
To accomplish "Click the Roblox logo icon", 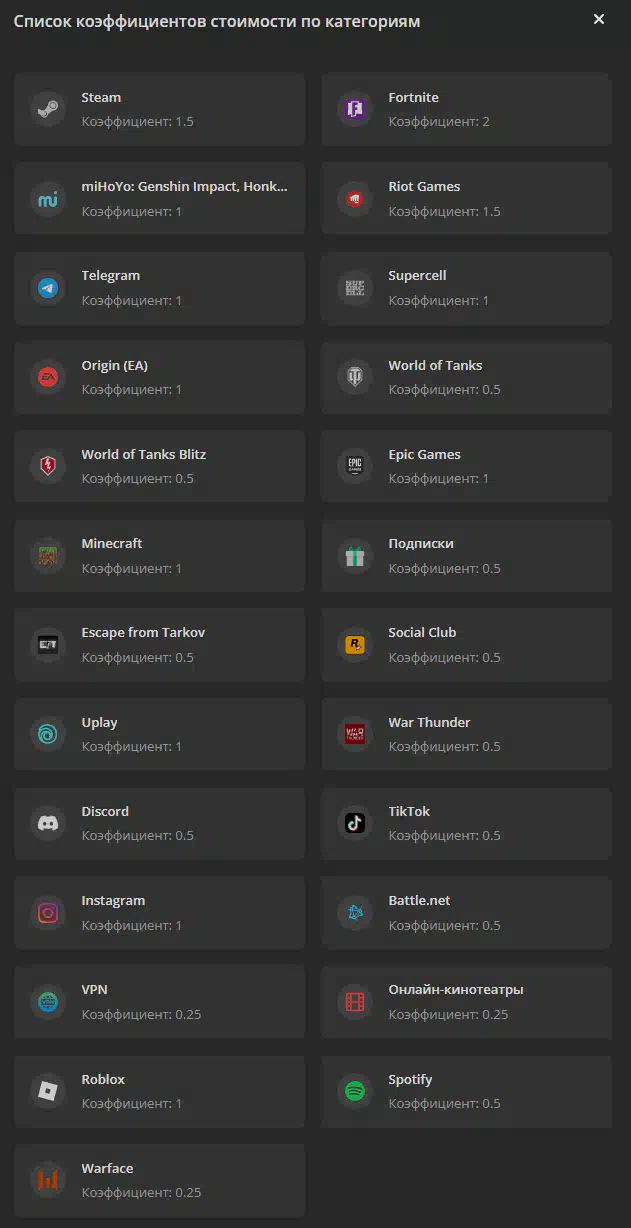I will [47, 1091].
